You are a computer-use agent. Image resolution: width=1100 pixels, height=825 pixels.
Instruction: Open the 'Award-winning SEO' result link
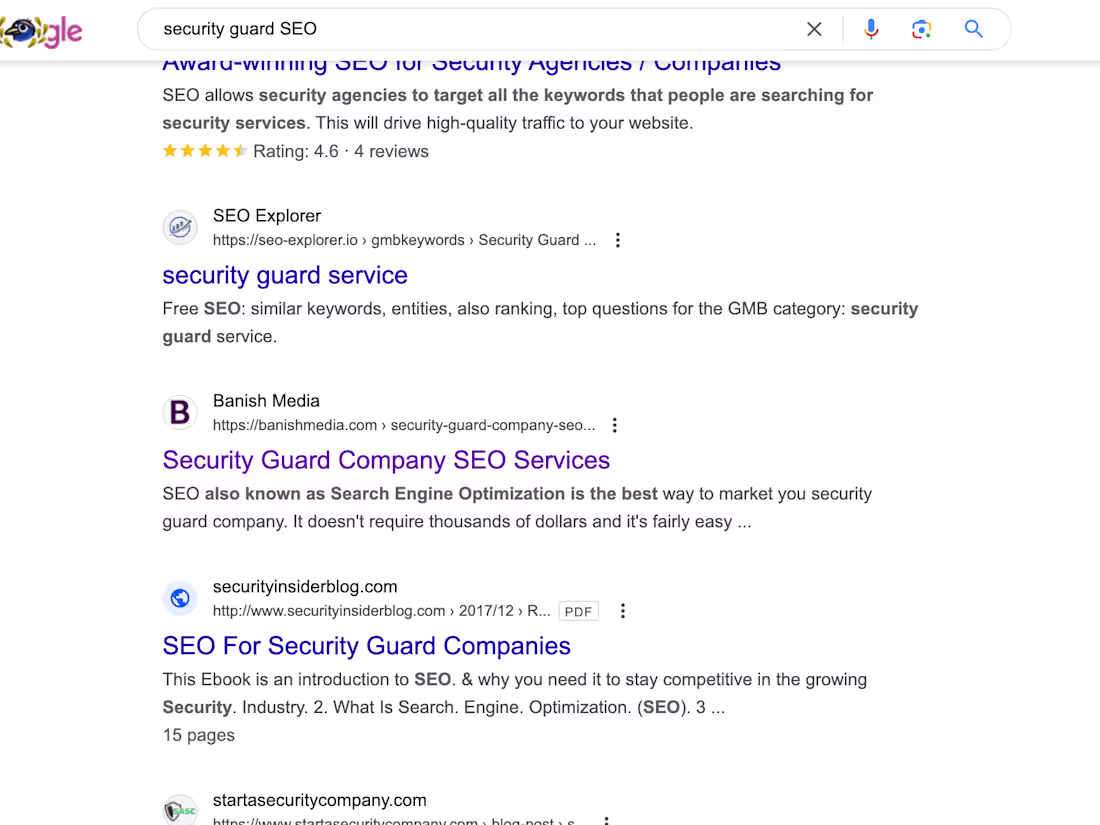tap(471, 62)
